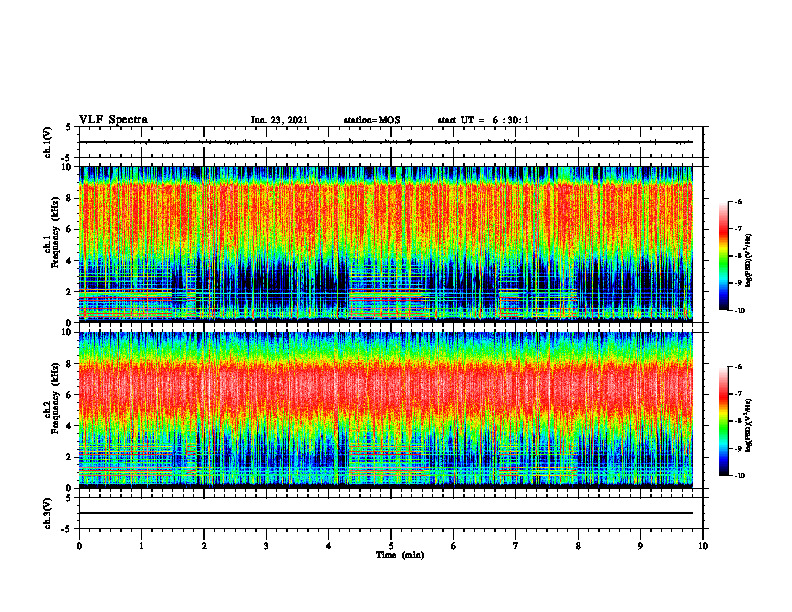Click the ch.1 voltage waveform trace panel
Image resolution: width=792 pixels, height=612 pixels.
pyautogui.click(x=391, y=142)
